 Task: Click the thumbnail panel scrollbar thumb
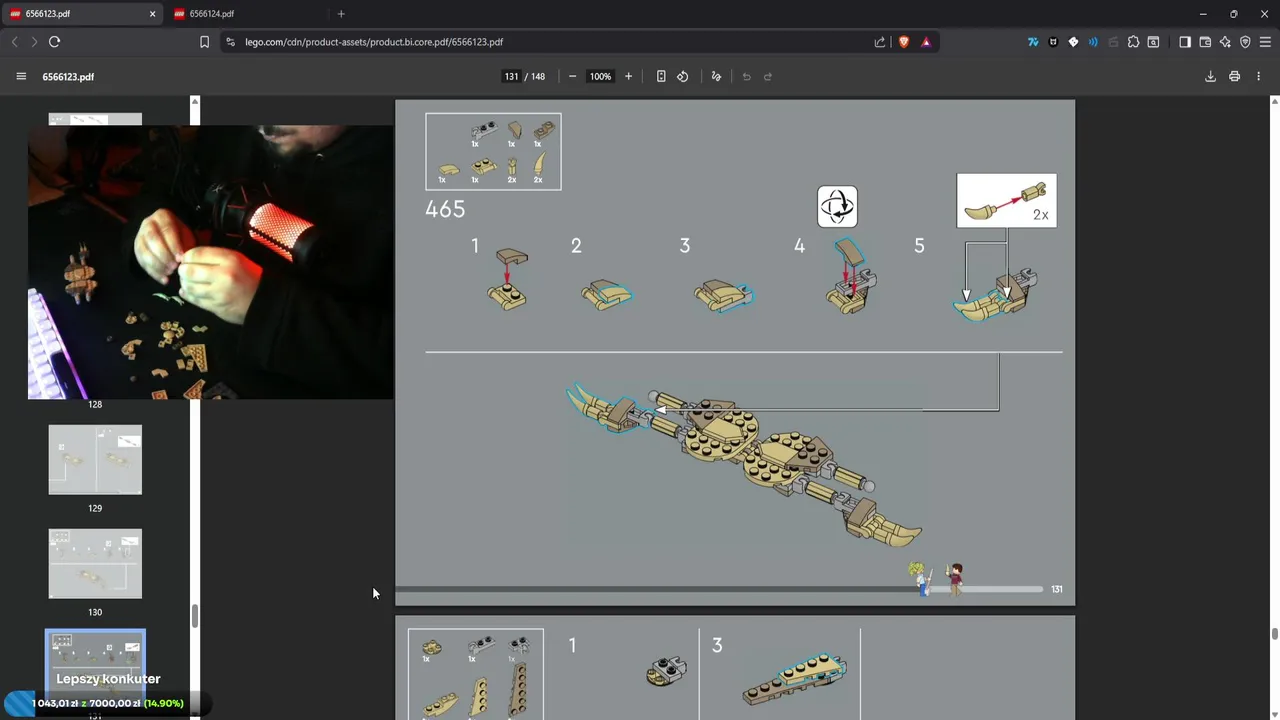tap(195, 616)
